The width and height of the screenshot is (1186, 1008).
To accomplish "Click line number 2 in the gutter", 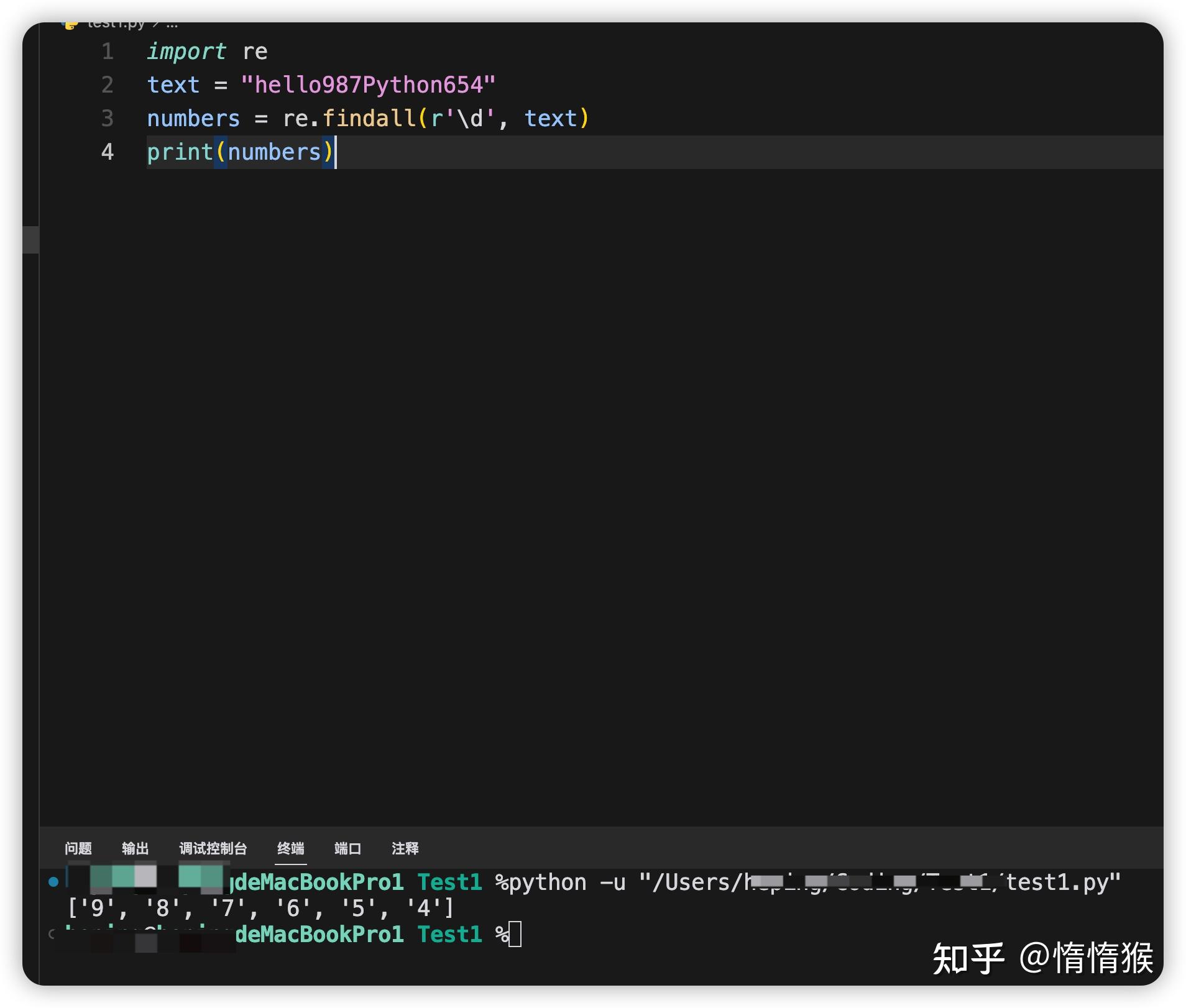I will click(108, 85).
